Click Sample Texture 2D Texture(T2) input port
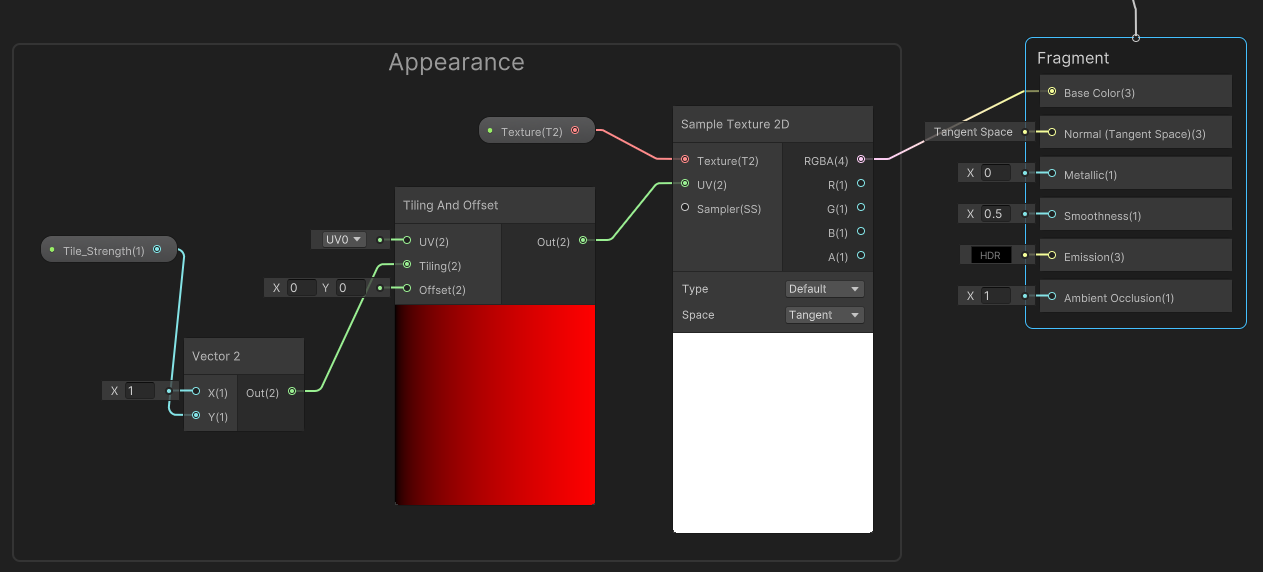The image size is (1263, 572). pyautogui.click(x=685, y=160)
